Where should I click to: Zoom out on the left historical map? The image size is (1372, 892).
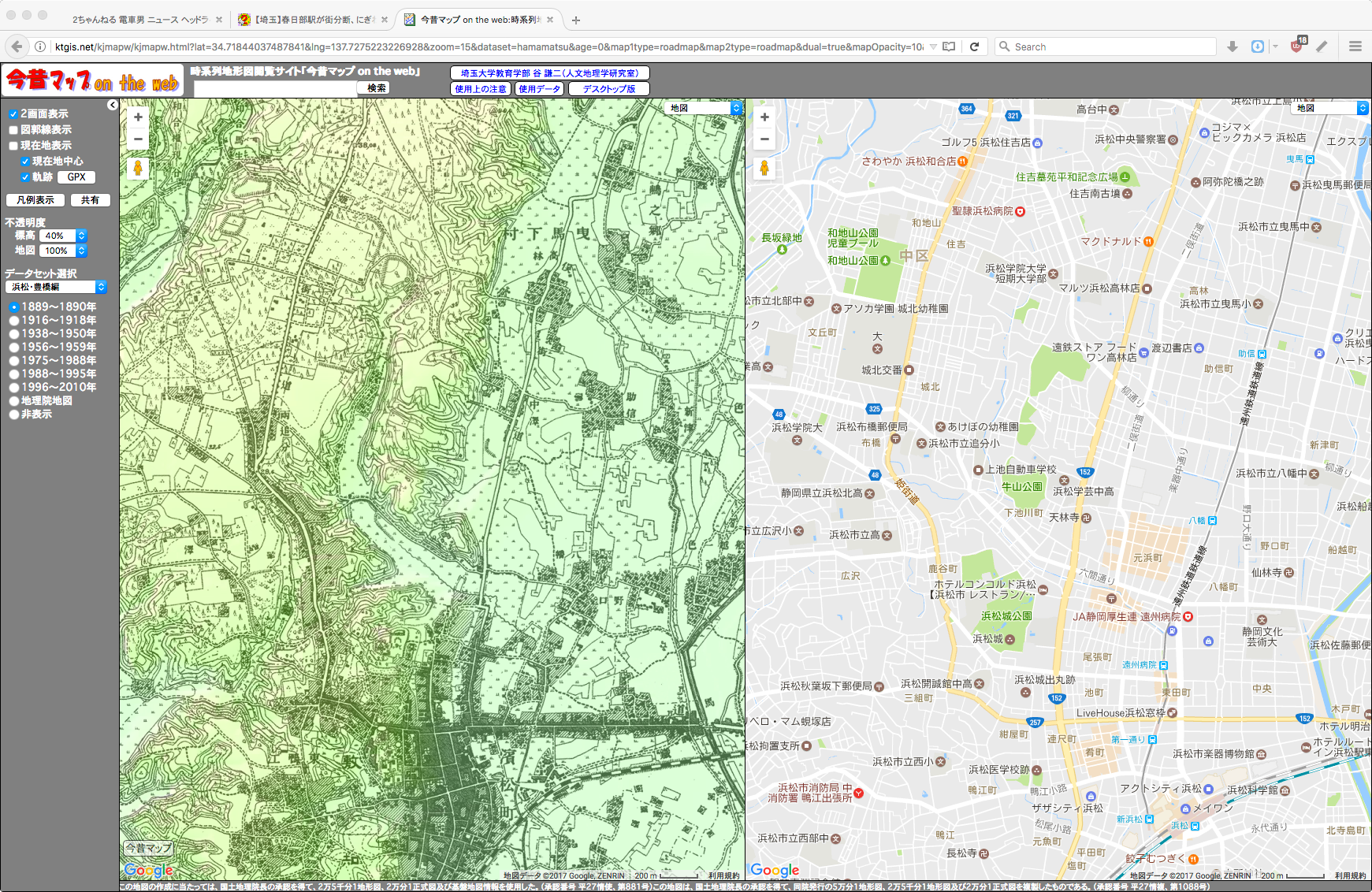(x=138, y=139)
